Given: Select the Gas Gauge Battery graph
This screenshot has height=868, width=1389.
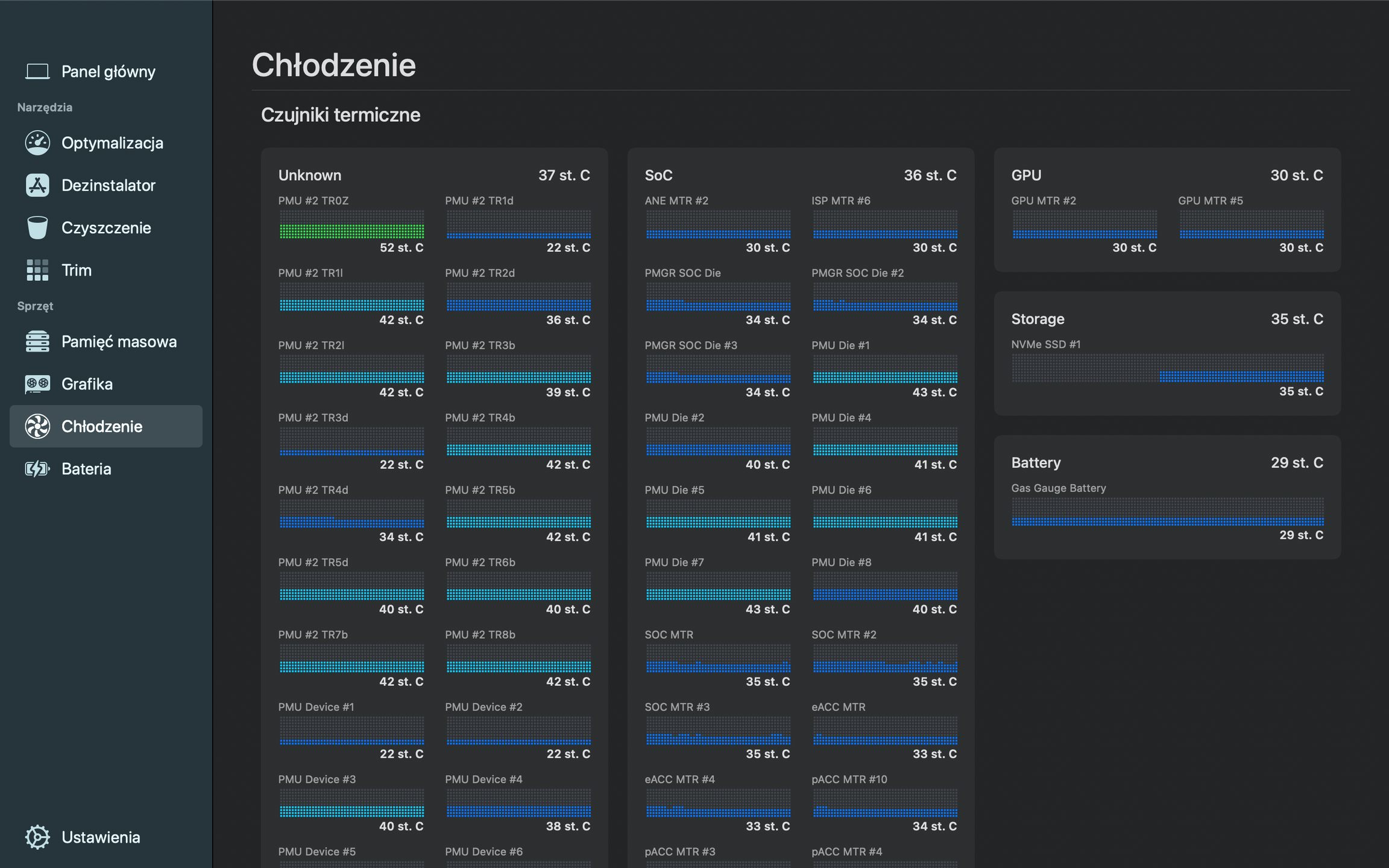Looking at the screenshot, I should tap(1168, 512).
